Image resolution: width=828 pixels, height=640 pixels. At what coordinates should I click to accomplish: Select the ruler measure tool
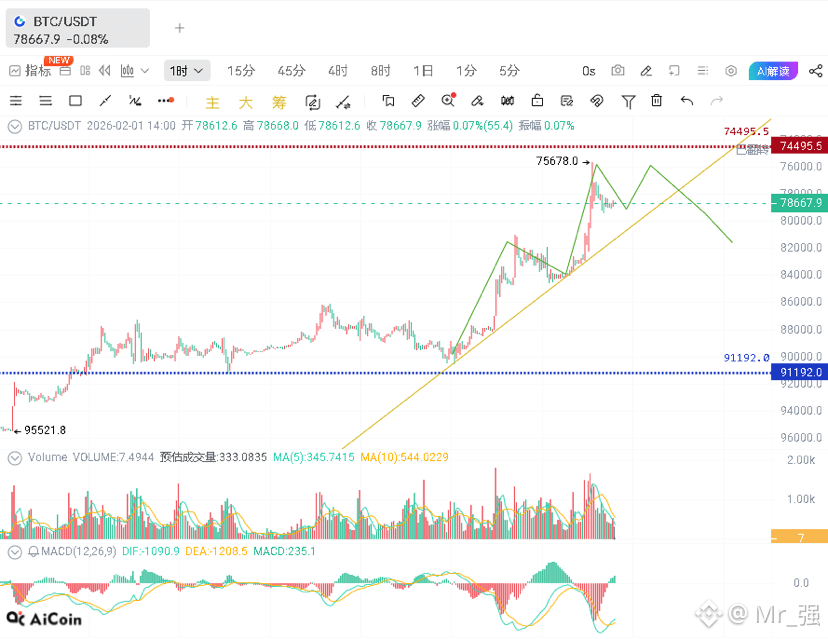click(418, 100)
